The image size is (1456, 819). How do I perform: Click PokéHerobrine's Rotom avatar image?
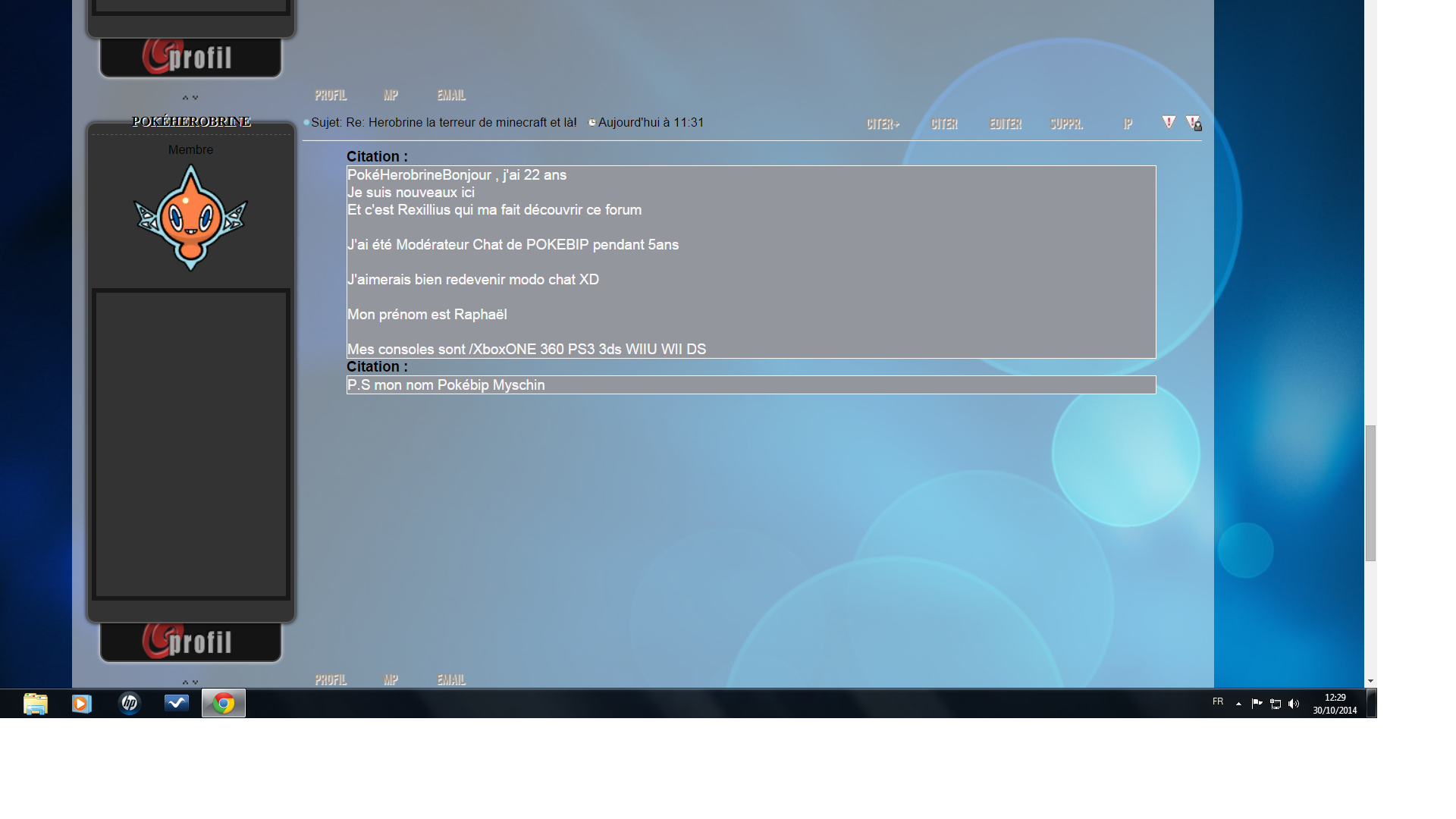(x=190, y=218)
